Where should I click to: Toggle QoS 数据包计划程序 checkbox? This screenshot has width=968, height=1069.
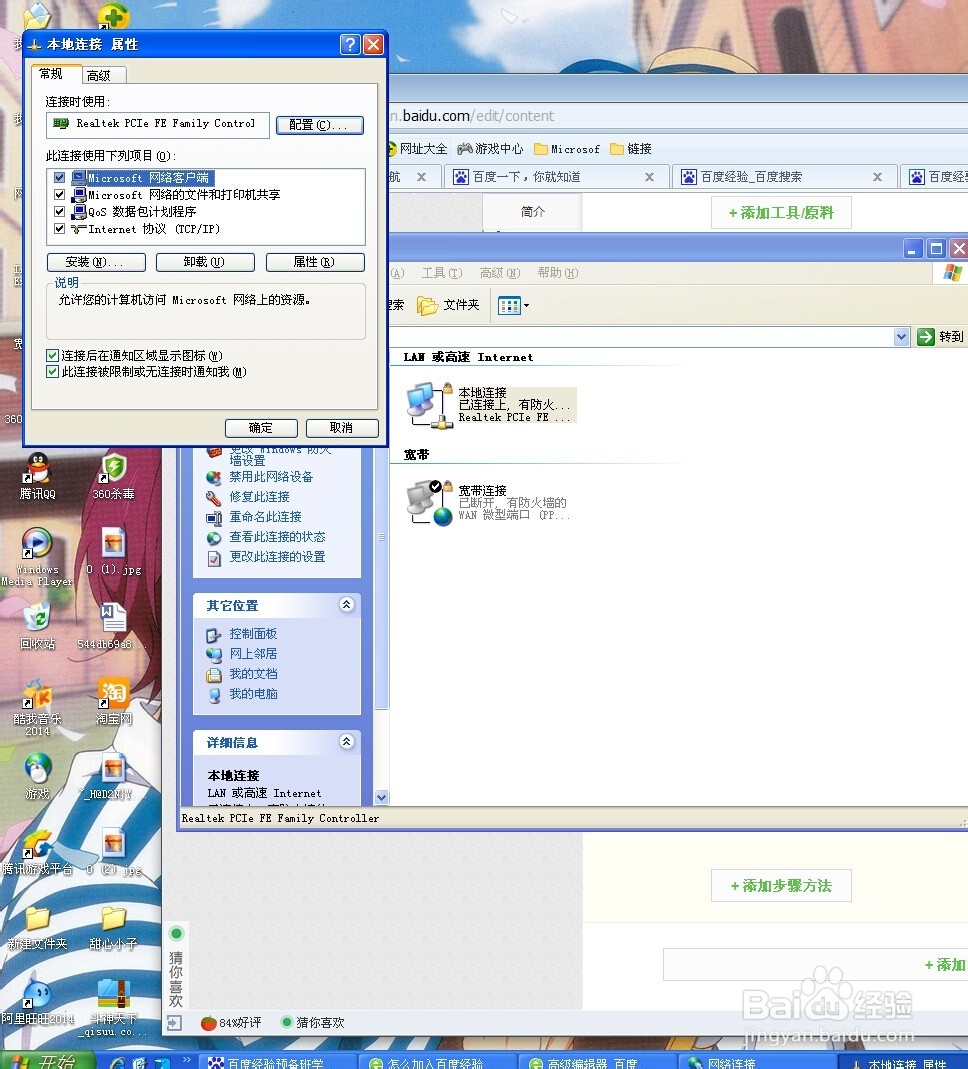click(x=59, y=211)
